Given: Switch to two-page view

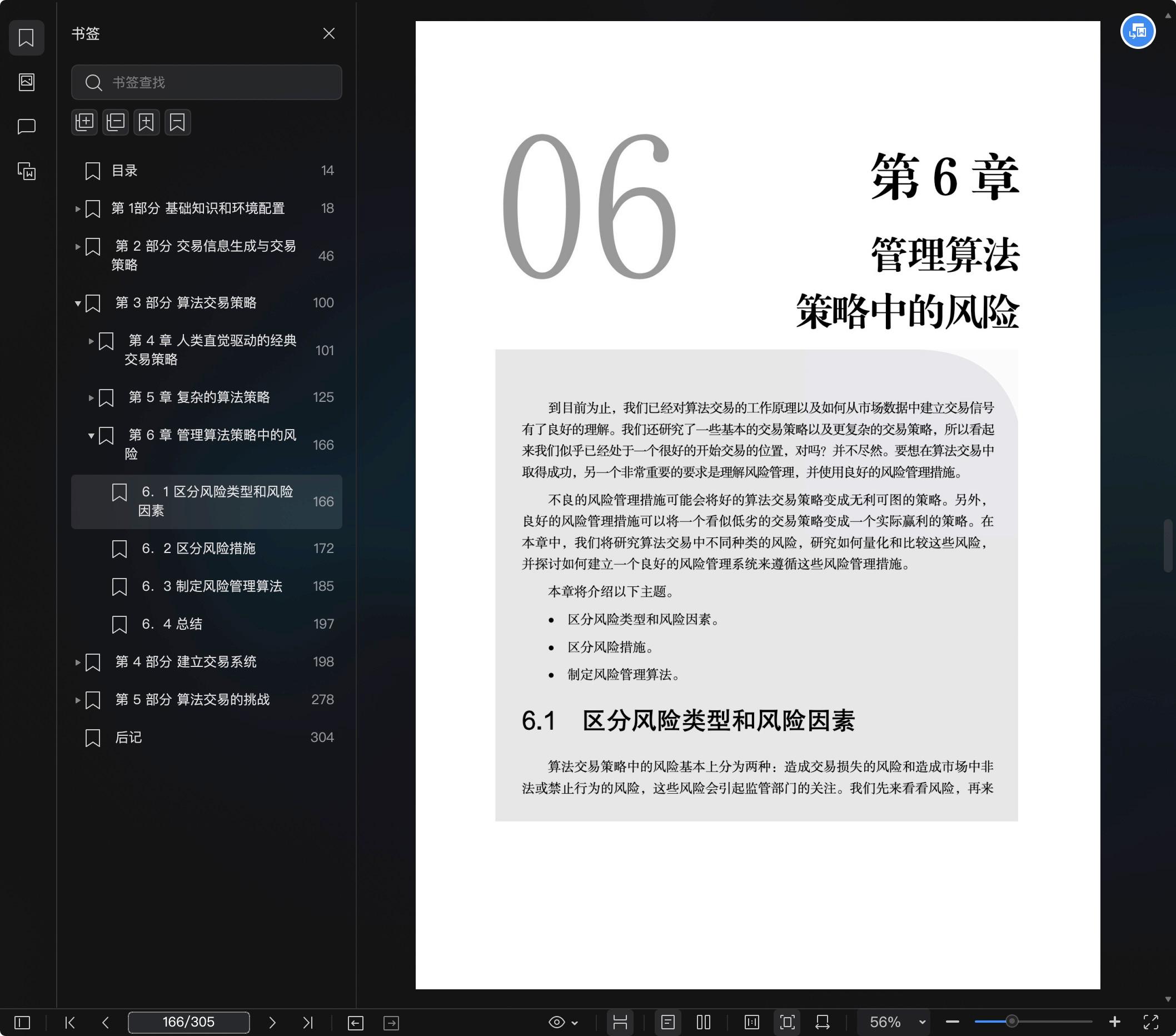Looking at the screenshot, I should 704,1022.
